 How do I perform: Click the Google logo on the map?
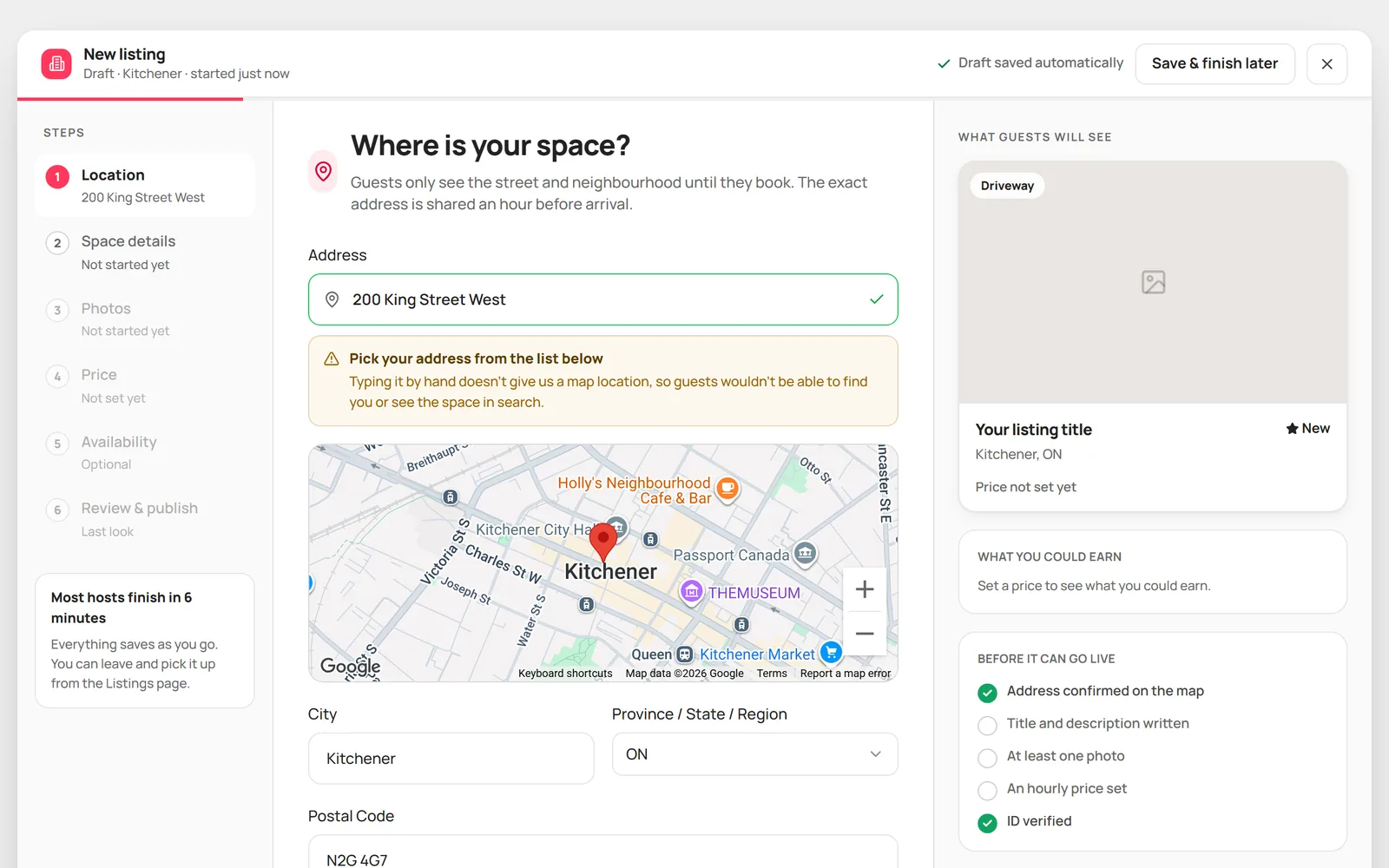350,666
